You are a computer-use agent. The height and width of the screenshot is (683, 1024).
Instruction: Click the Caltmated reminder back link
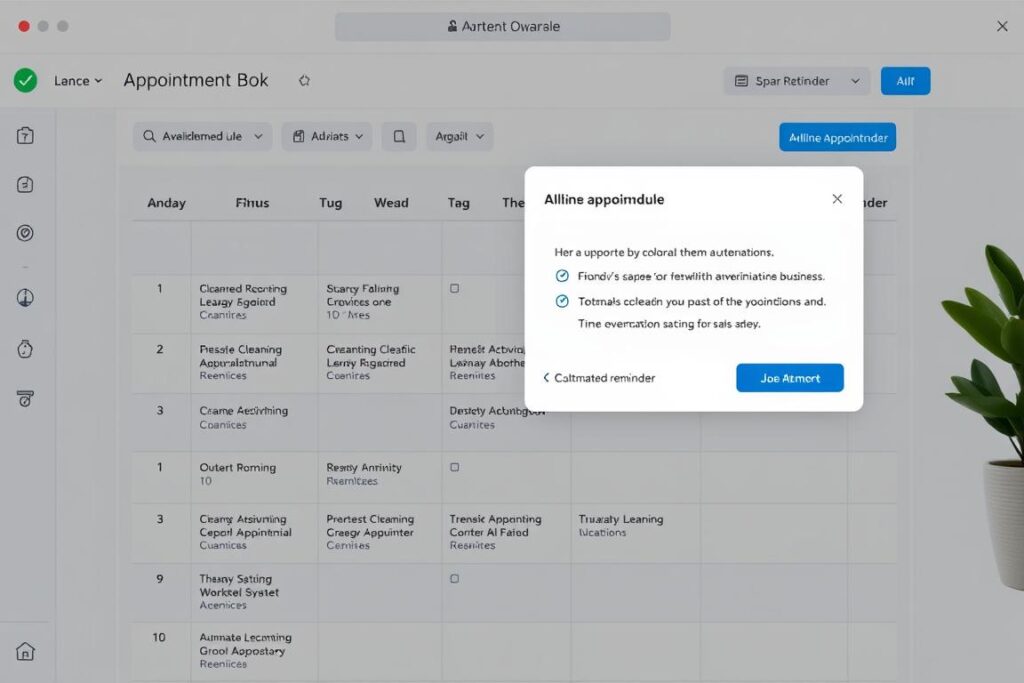(x=599, y=378)
